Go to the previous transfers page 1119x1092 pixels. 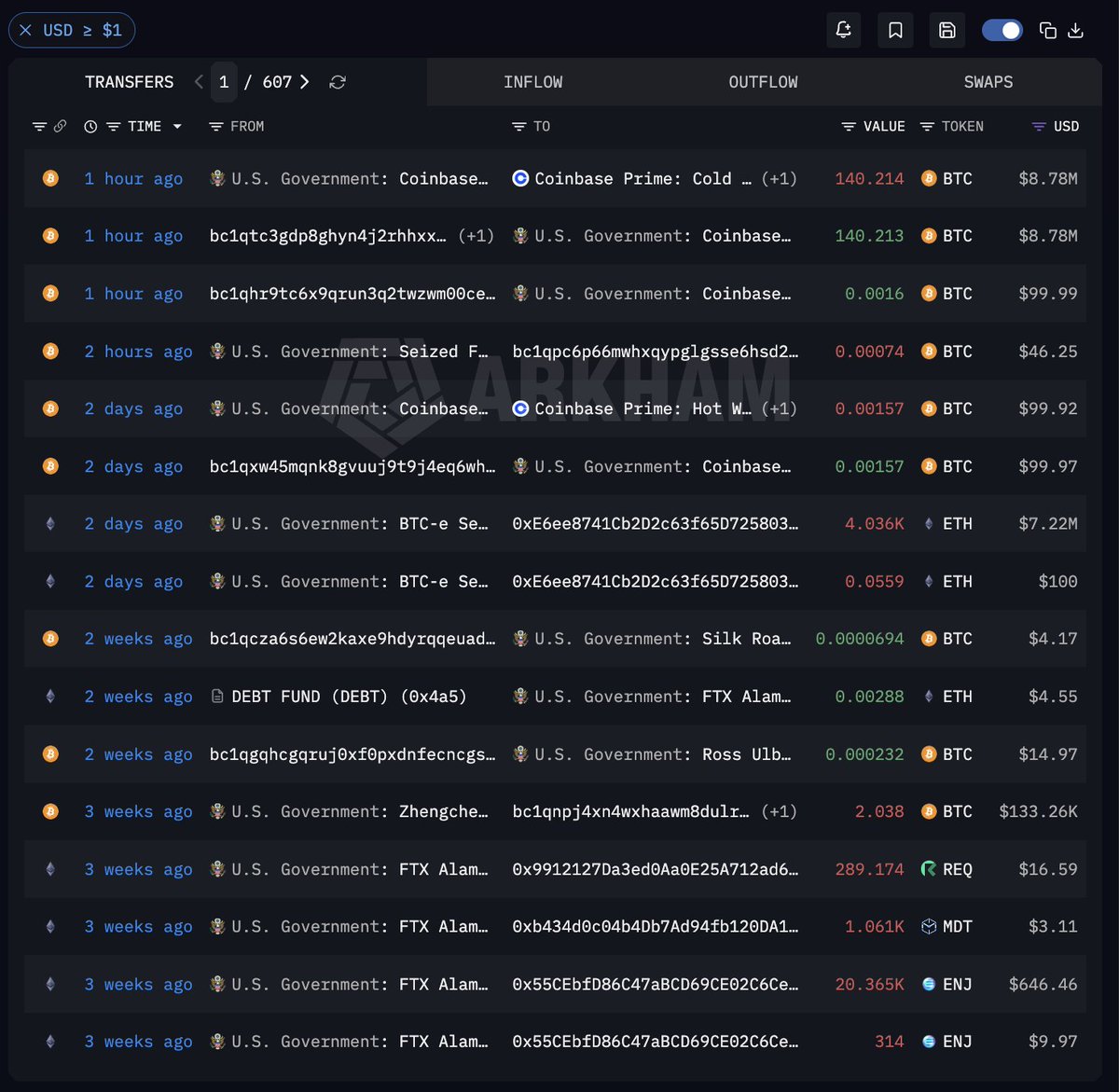coord(199,82)
